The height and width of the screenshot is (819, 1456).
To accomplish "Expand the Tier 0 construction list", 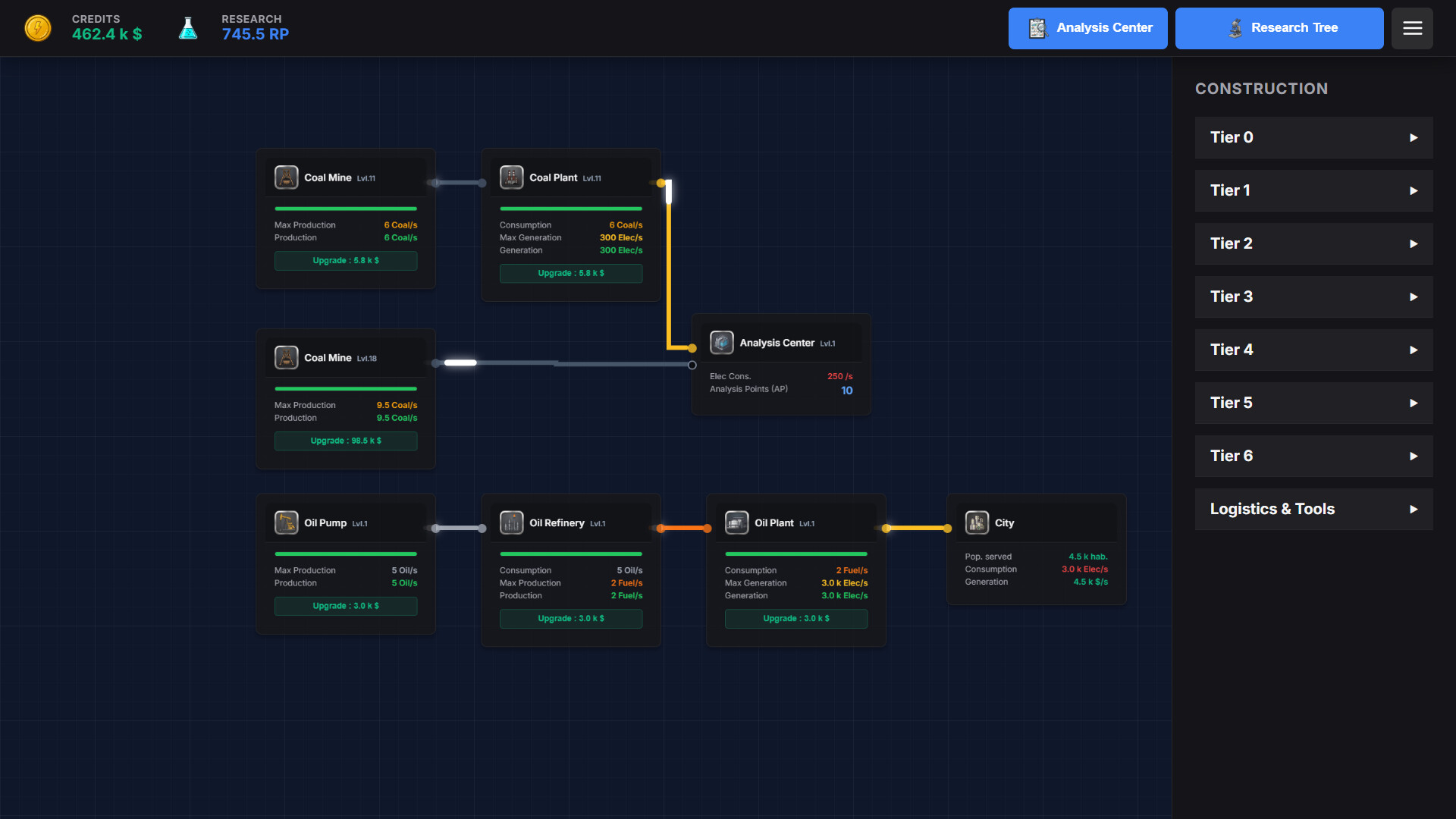I will [1313, 137].
